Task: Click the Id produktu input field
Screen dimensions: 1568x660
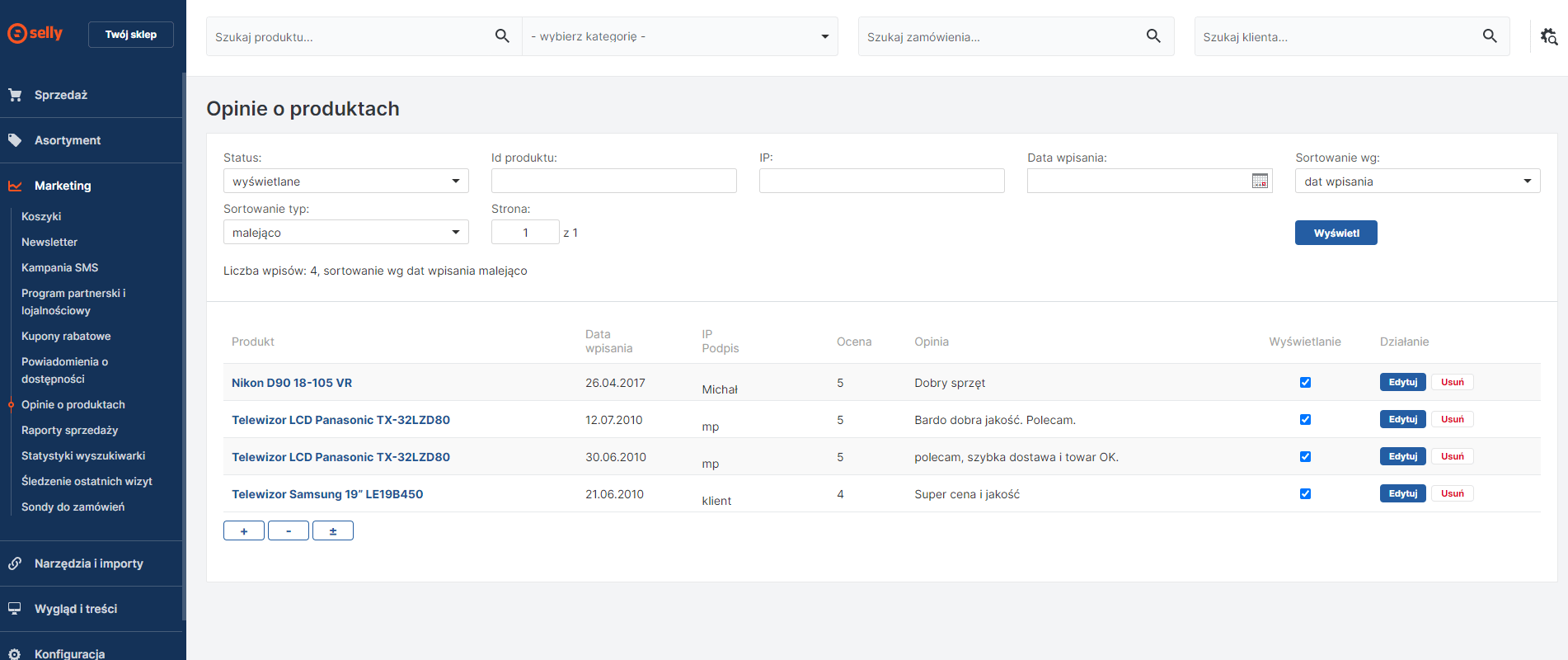Action: coord(613,181)
